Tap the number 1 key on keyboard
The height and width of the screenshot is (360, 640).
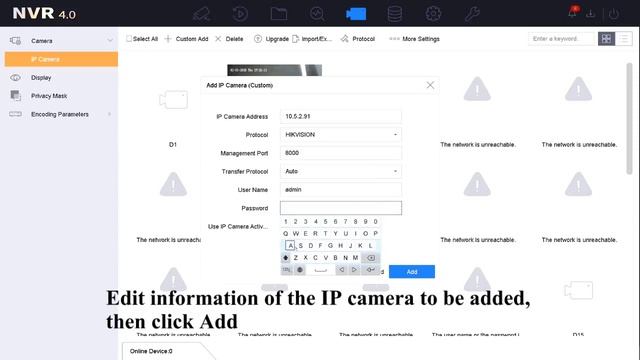(x=285, y=222)
